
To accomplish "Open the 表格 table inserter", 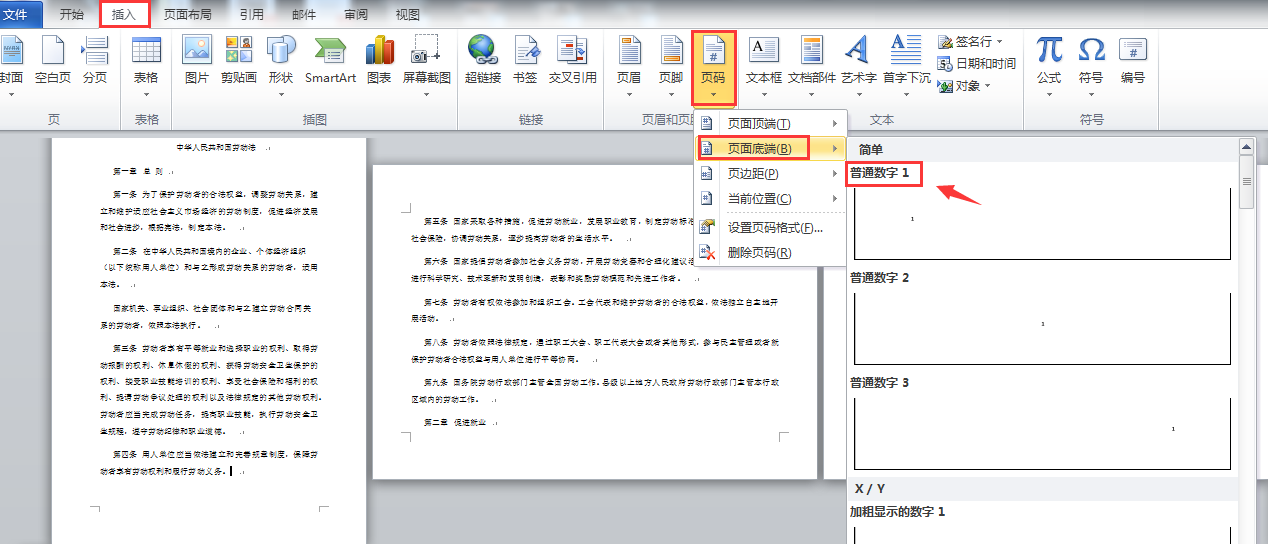I will point(146,66).
